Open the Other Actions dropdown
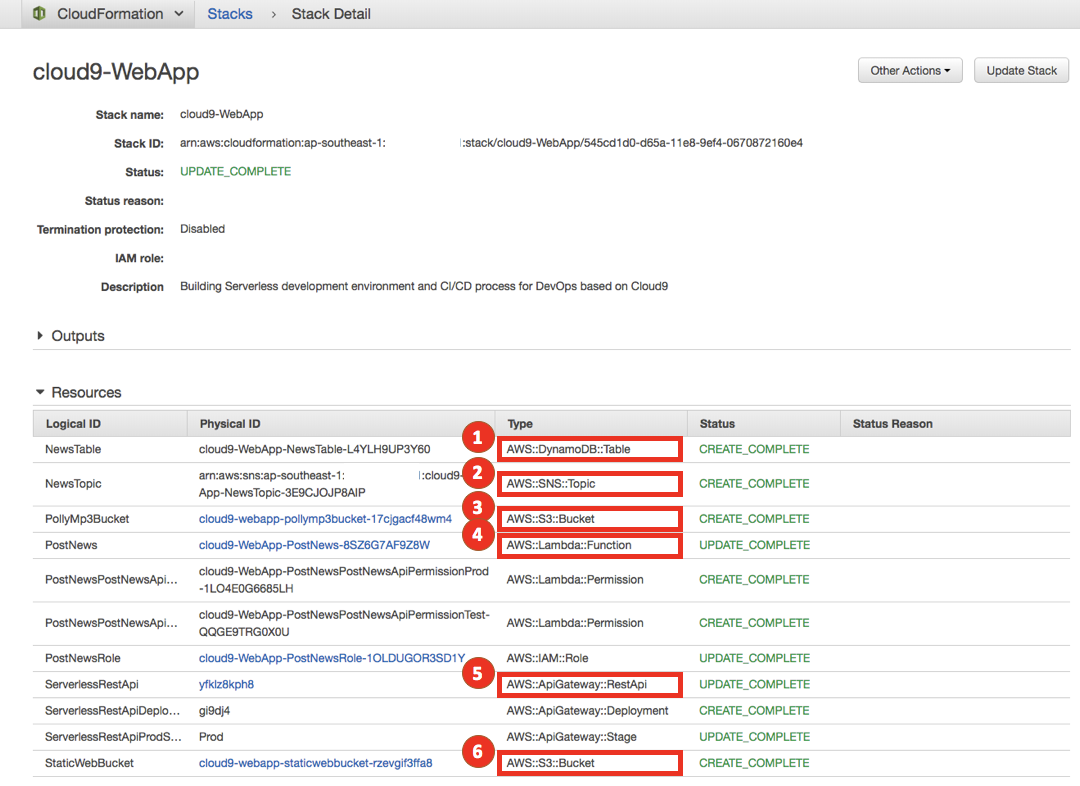The image size is (1080, 786). point(910,70)
